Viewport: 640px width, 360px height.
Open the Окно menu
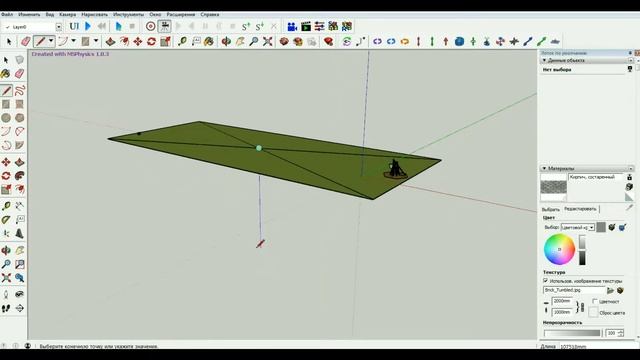click(x=155, y=15)
